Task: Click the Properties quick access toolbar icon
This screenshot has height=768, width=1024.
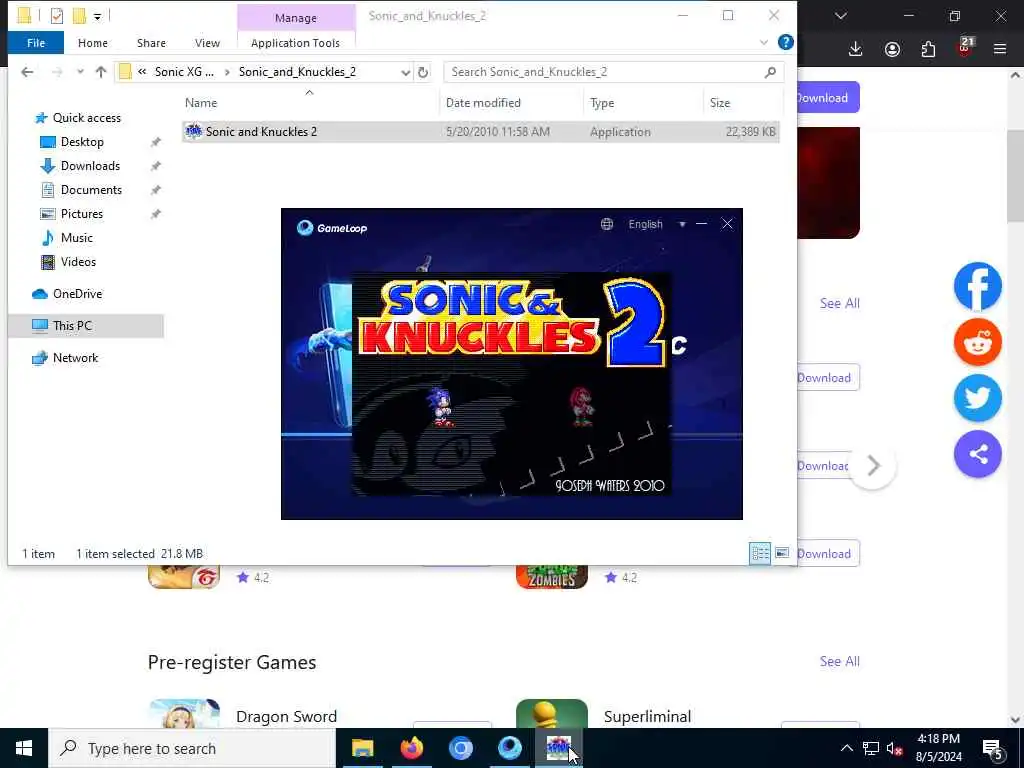Action: [x=57, y=16]
